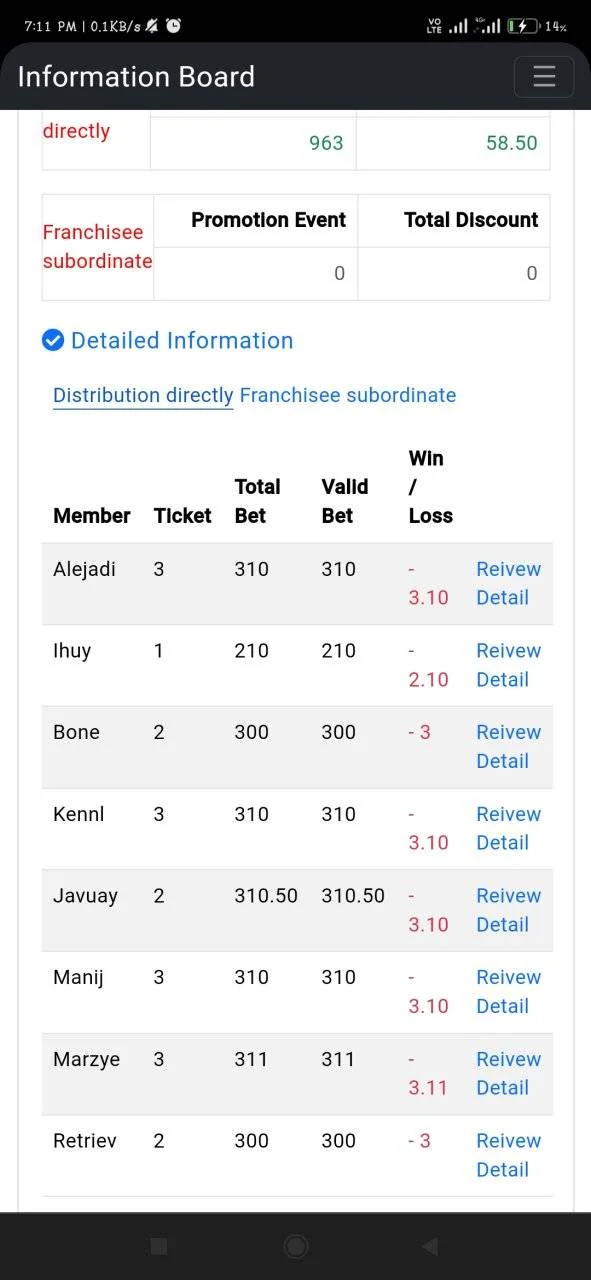
Task: Tap the Android recent apps square icon
Action: coord(158,1246)
